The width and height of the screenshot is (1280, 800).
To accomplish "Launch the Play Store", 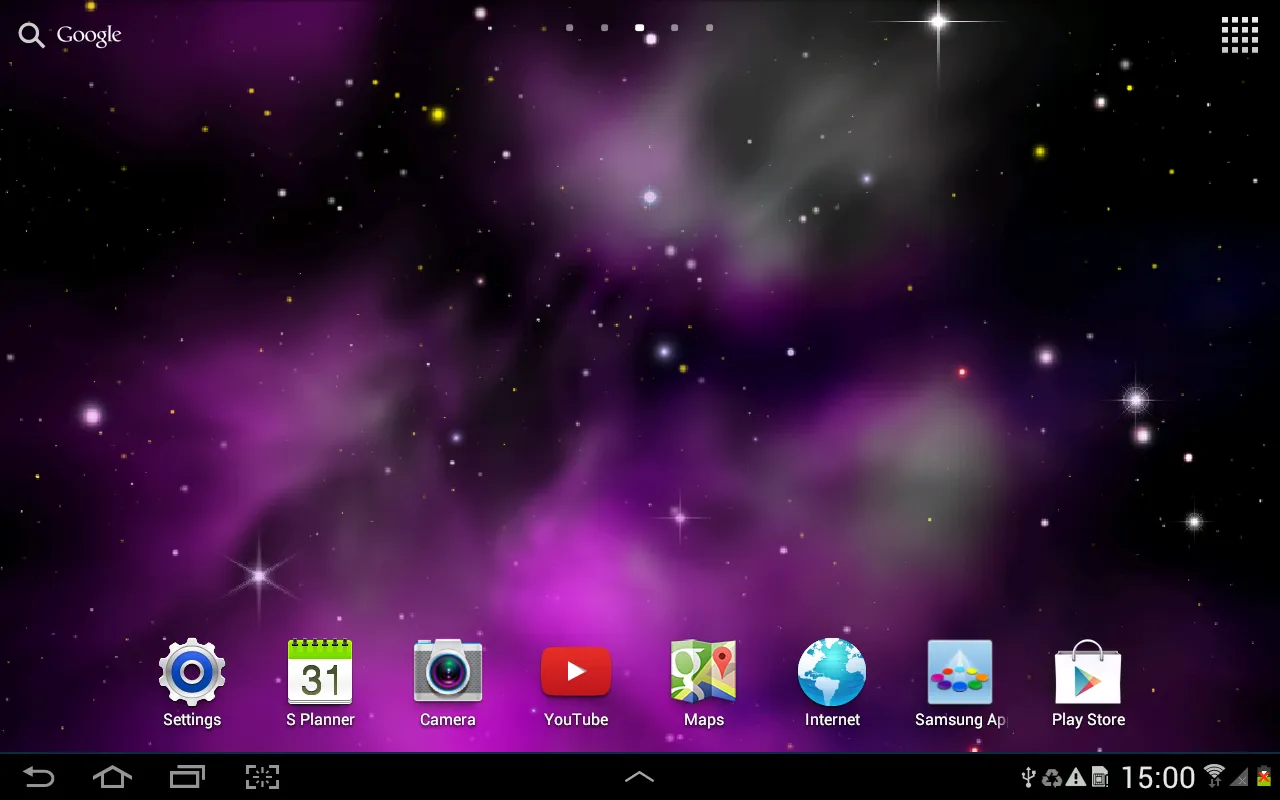I will click(1088, 683).
